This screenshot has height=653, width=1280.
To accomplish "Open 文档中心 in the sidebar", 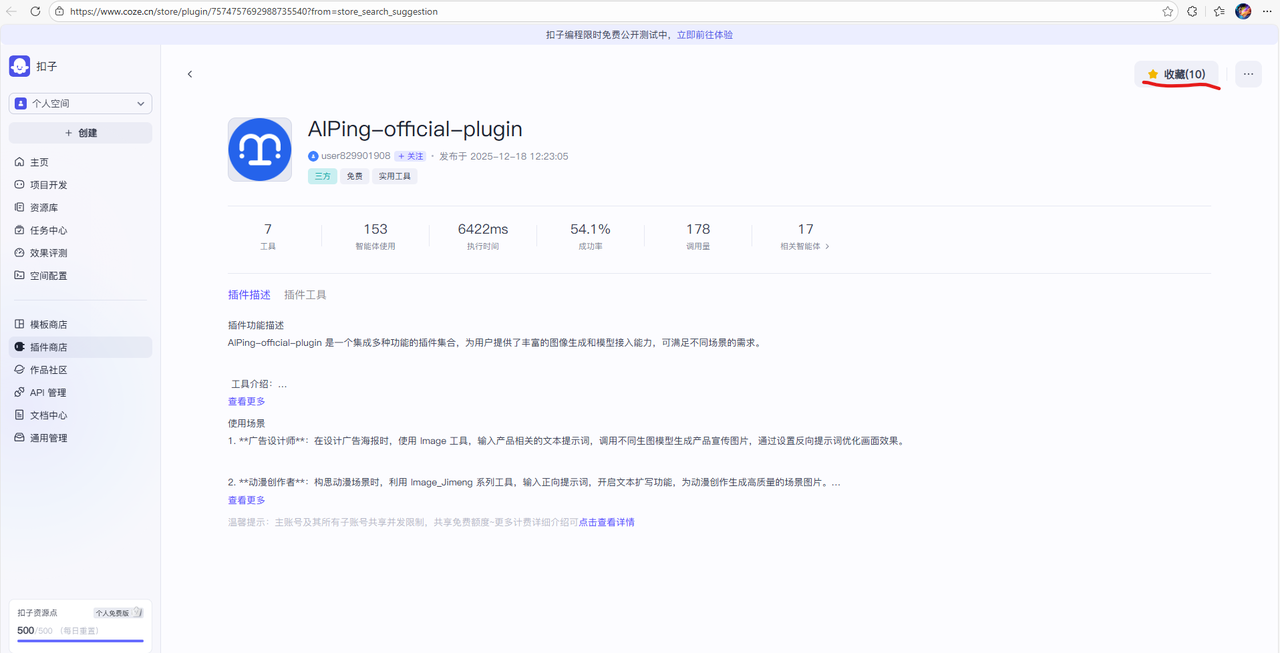I will point(80,415).
